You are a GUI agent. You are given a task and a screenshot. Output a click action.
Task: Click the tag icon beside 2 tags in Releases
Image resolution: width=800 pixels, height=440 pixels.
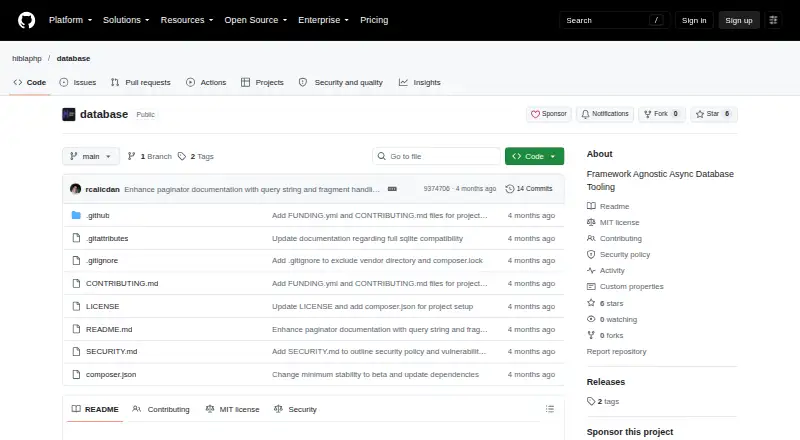click(x=591, y=401)
